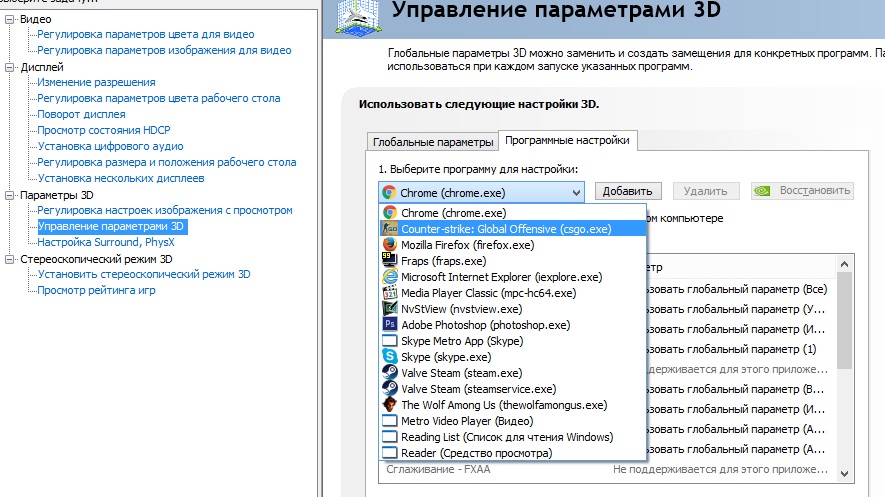Click settings list scrollbar up arrow

844,264
